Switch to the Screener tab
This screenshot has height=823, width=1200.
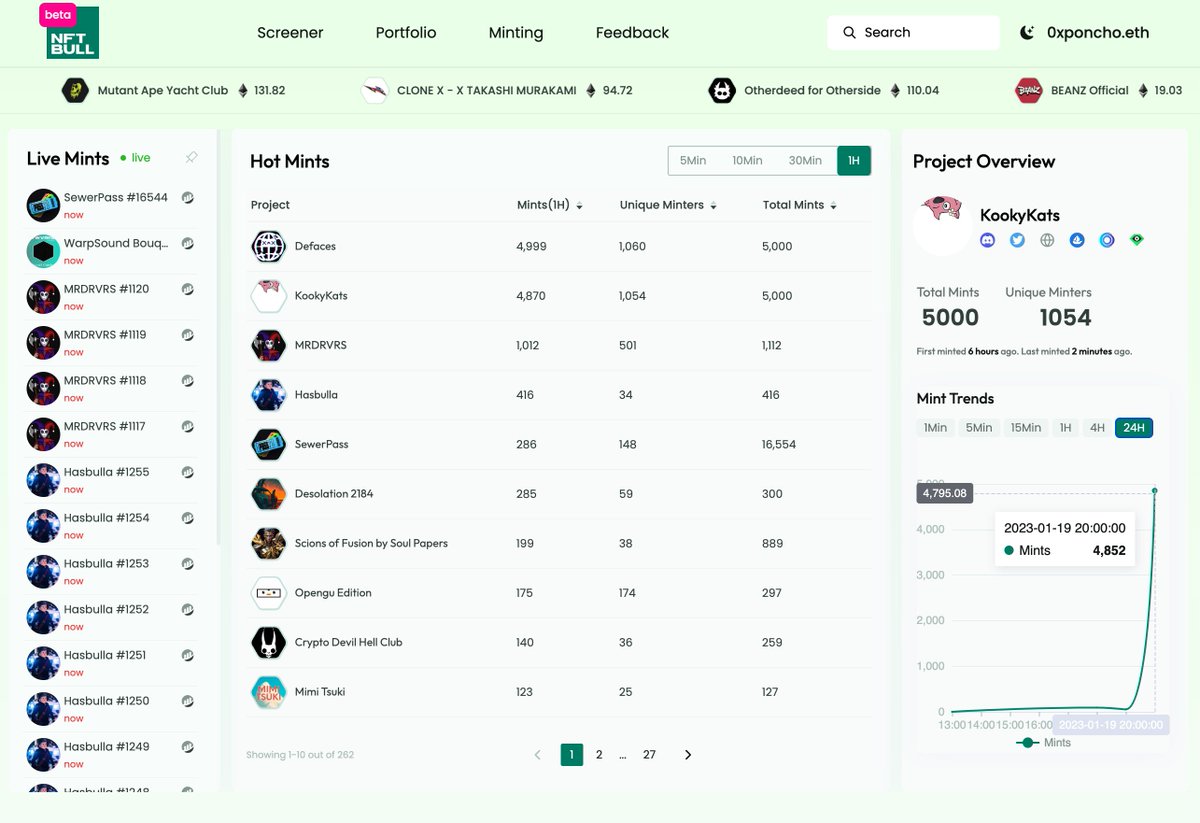(x=290, y=32)
